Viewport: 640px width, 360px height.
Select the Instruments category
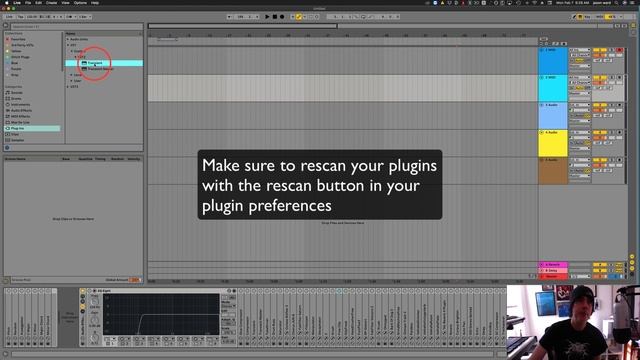coord(20,104)
